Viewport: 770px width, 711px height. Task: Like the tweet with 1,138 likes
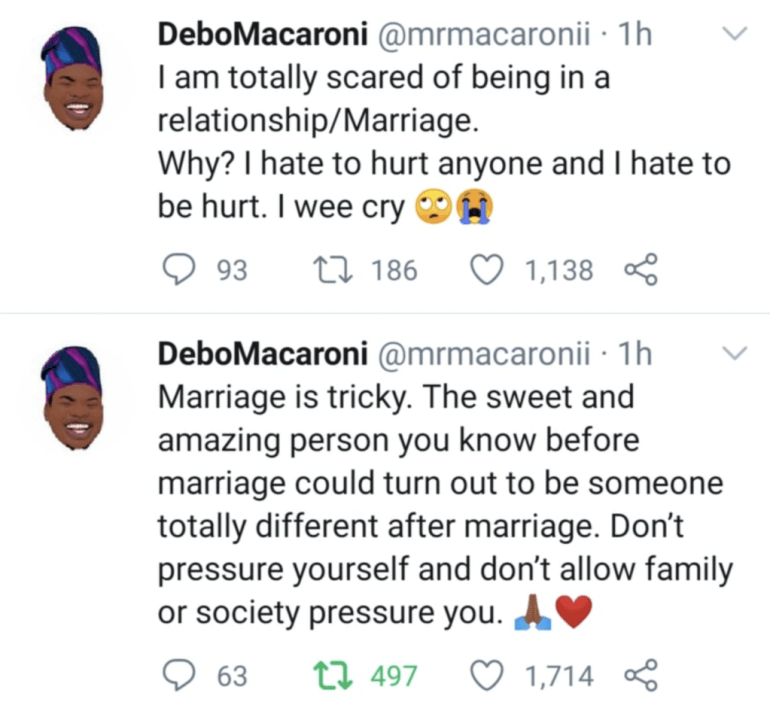point(487,270)
